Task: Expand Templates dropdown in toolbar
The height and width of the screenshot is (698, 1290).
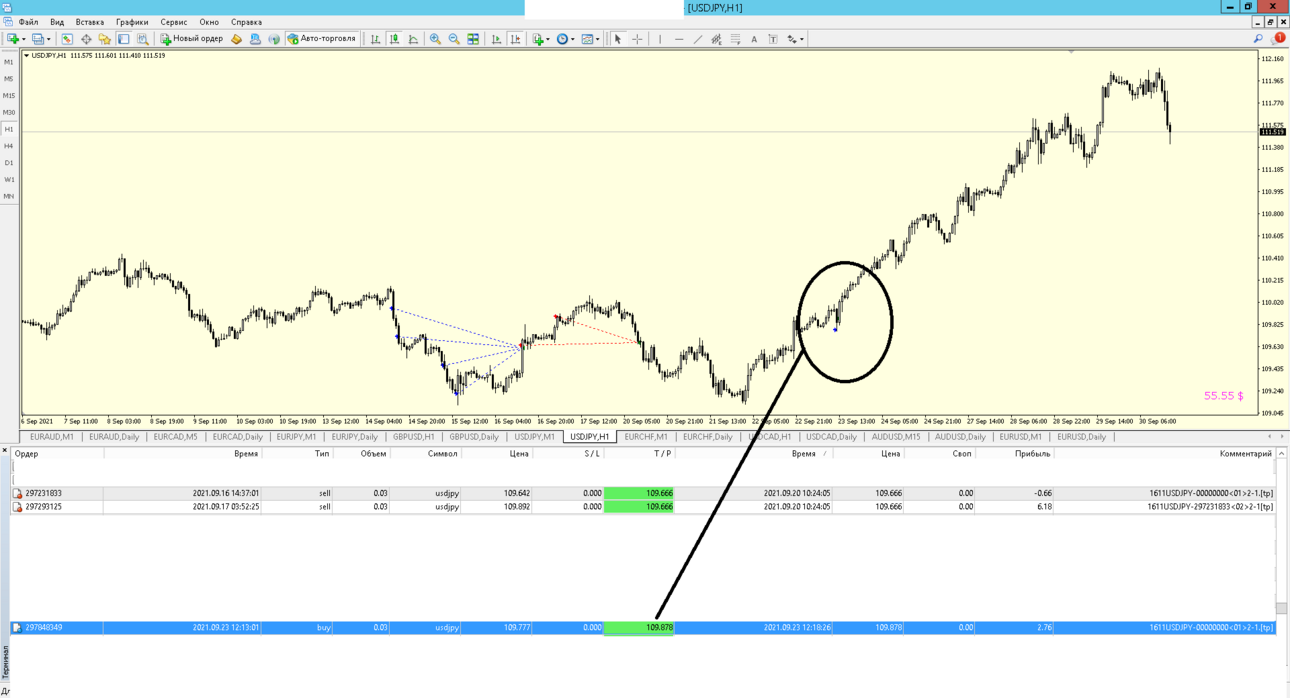Action: tap(598, 39)
